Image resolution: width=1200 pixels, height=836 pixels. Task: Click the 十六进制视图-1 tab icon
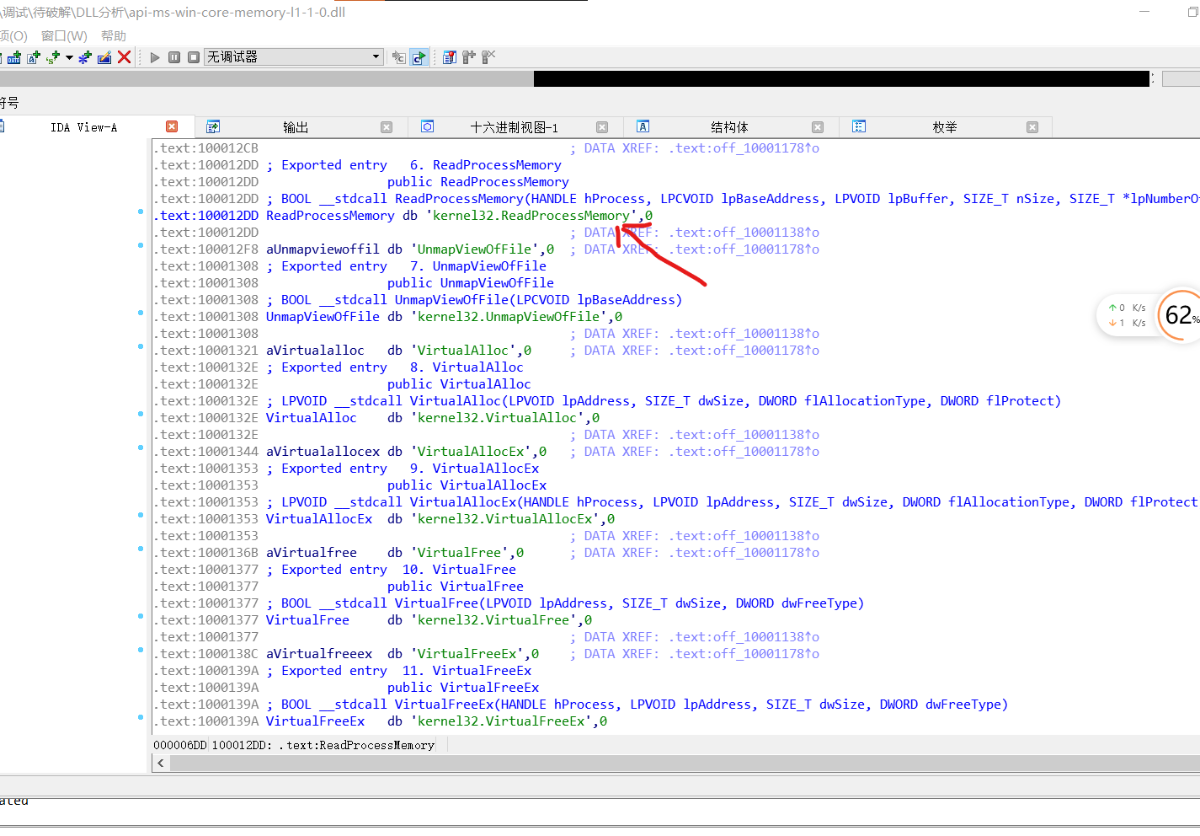(x=427, y=127)
